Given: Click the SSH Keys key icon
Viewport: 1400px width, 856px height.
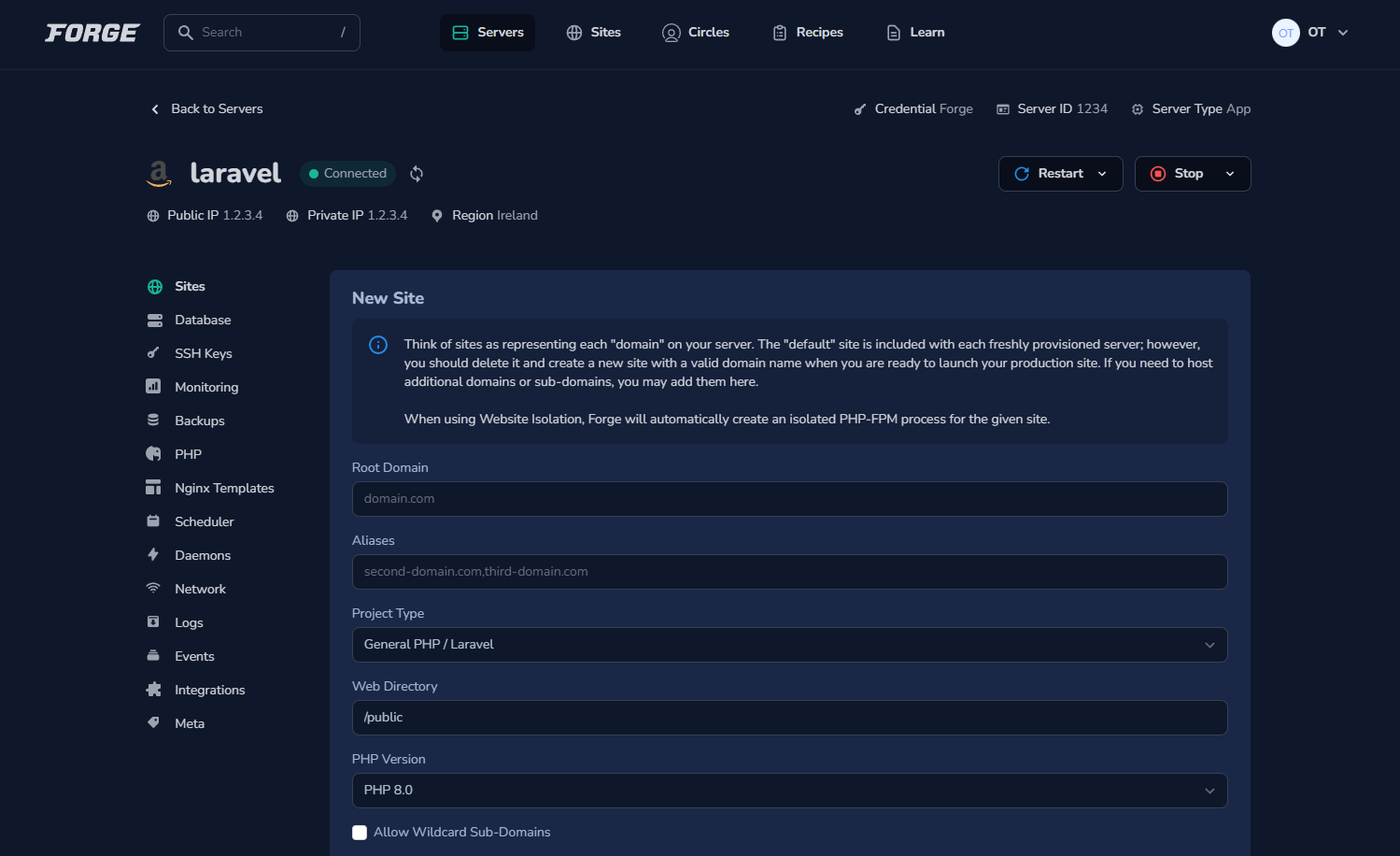Looking at the screenshot, I should point(153,353).
